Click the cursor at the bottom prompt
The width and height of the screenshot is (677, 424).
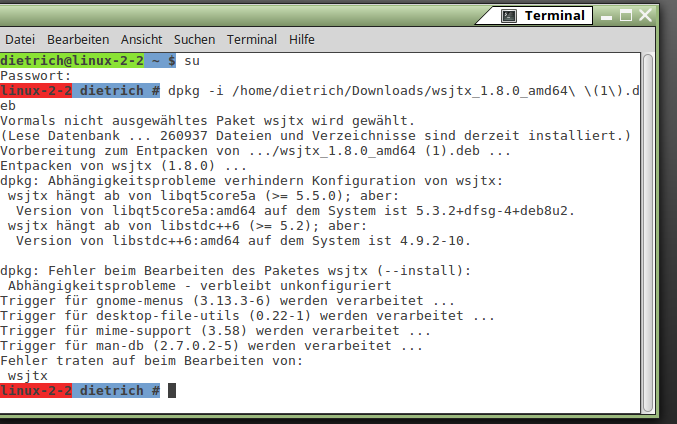172,391
